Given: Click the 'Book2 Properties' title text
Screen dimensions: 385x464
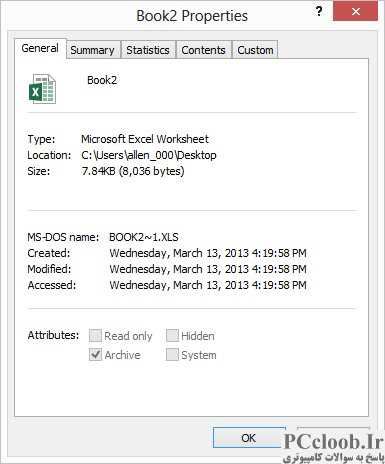Looking at the screenshot, I should click(x=192, y=16).
